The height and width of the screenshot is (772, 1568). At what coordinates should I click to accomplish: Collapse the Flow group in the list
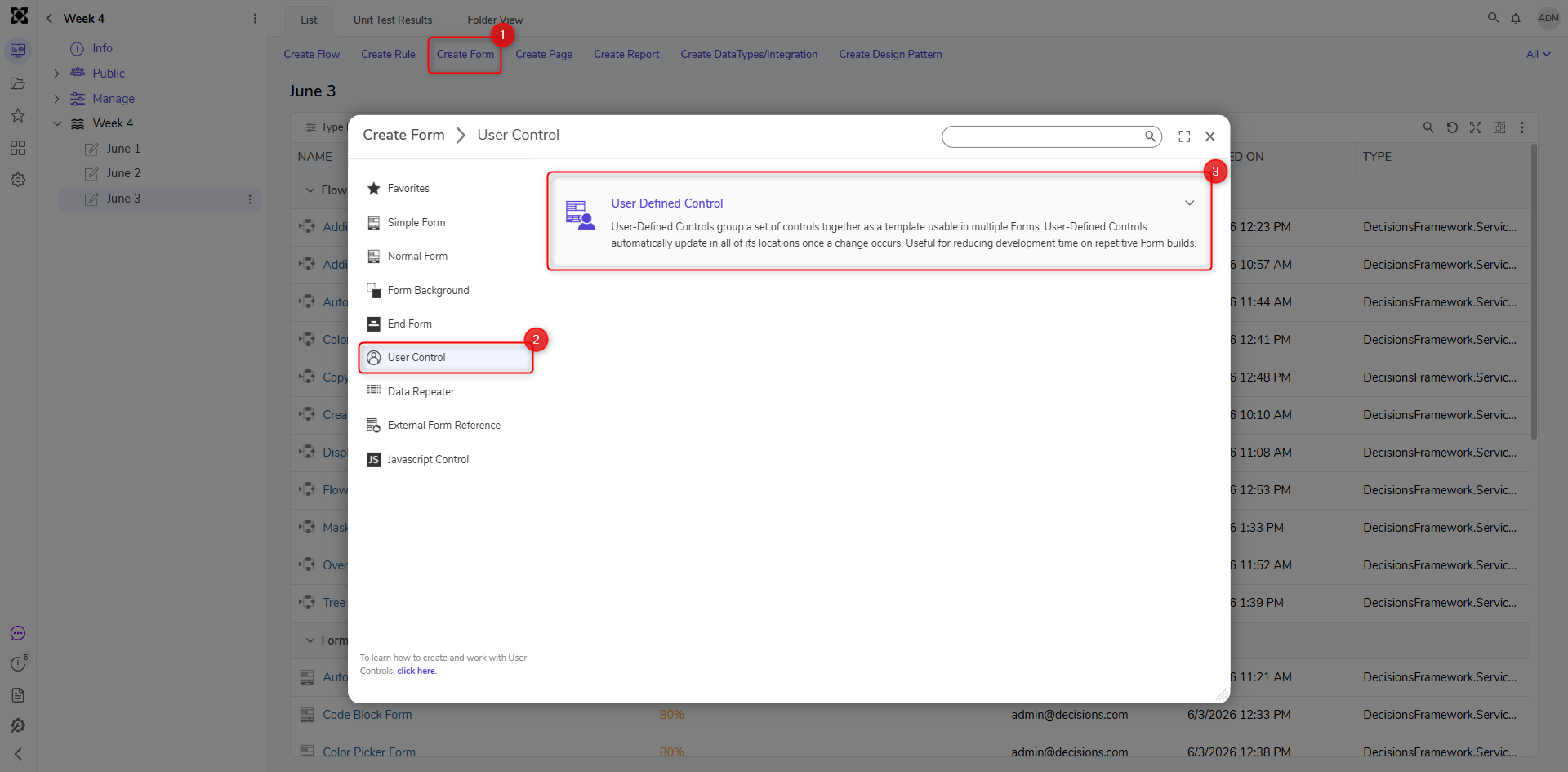[310, 190]
